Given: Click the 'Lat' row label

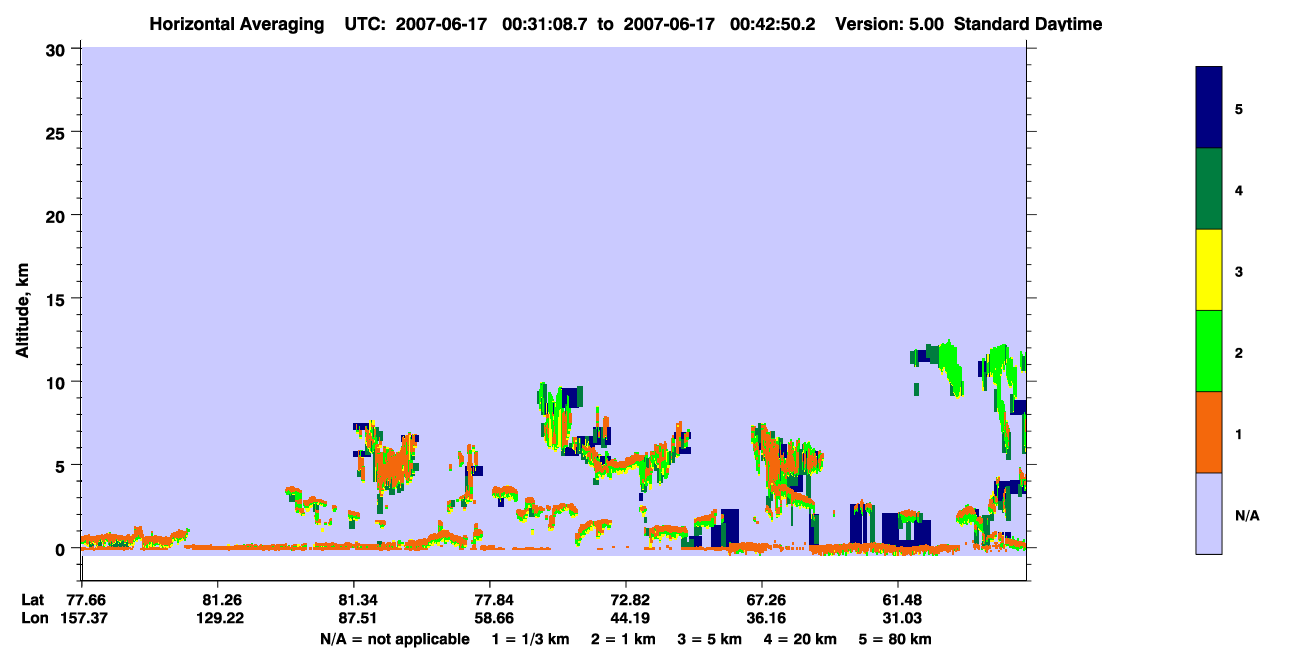Looking at the screenshot, I should tap(33, 600).
